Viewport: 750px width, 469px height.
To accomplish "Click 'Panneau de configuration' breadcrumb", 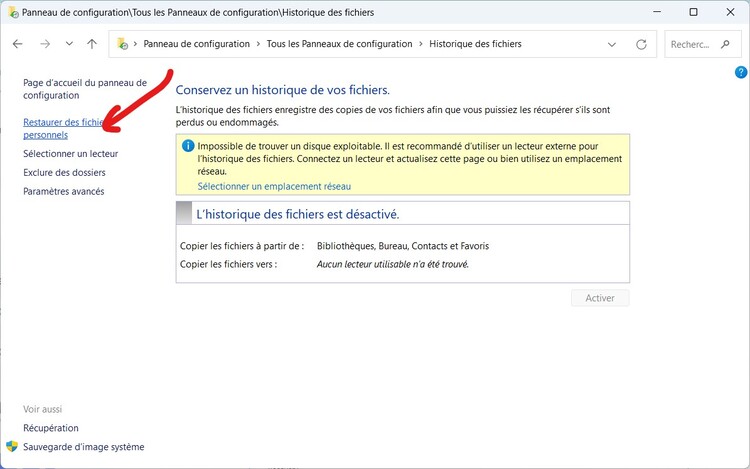I will pyautogui.click(x=197, y=44).
